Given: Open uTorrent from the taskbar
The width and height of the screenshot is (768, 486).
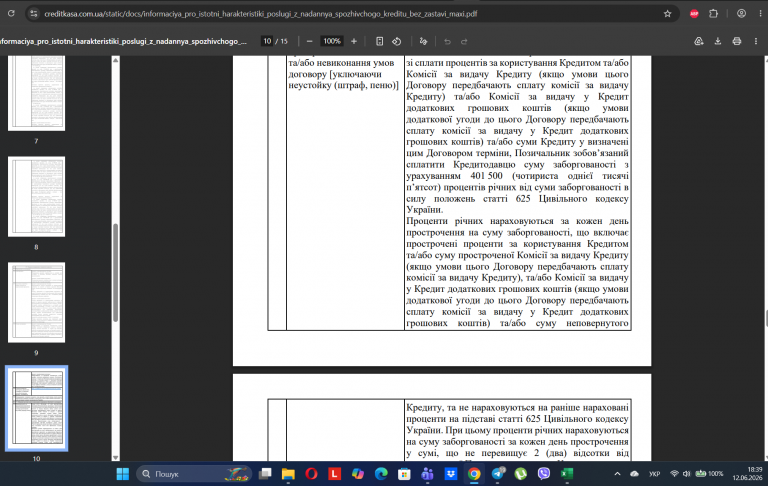Looking at the screenshot, I should (x=520, y=474).
